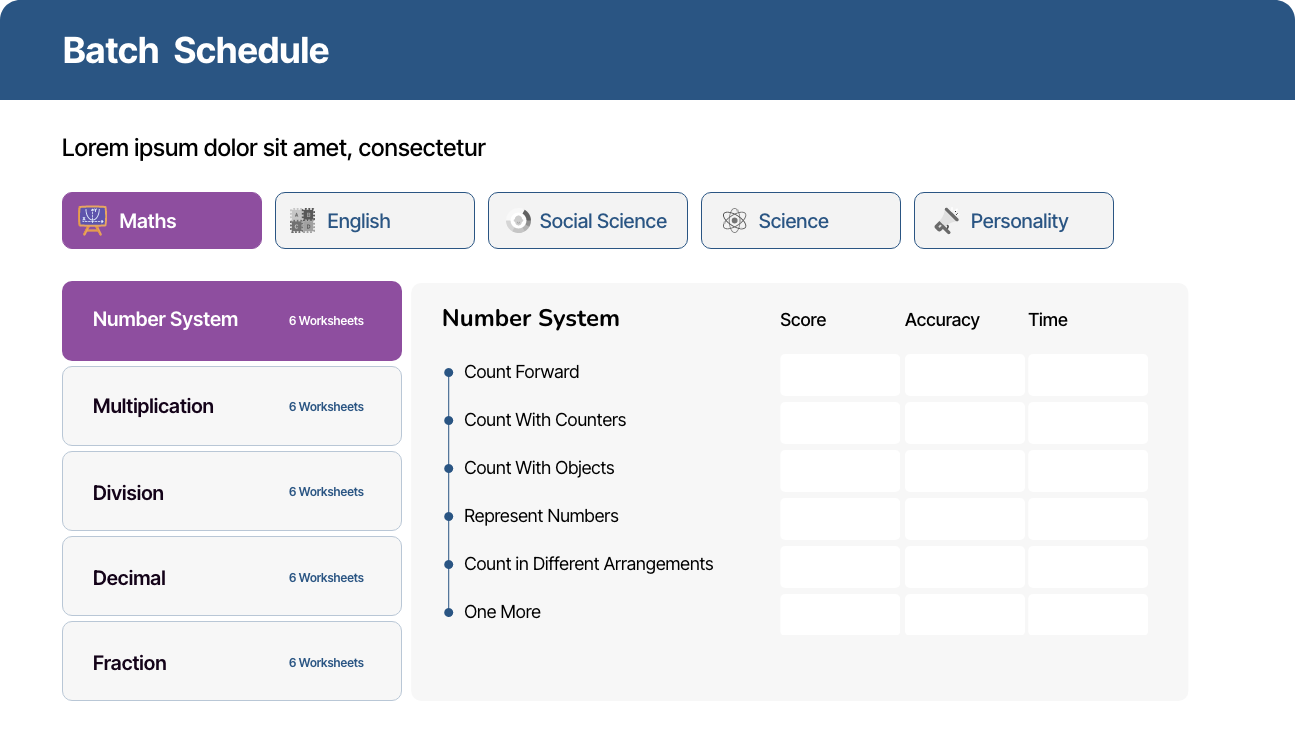Screen dimensions: 1295x750
Task: Select the Multiplication topic card
Action: pos(231,406)
